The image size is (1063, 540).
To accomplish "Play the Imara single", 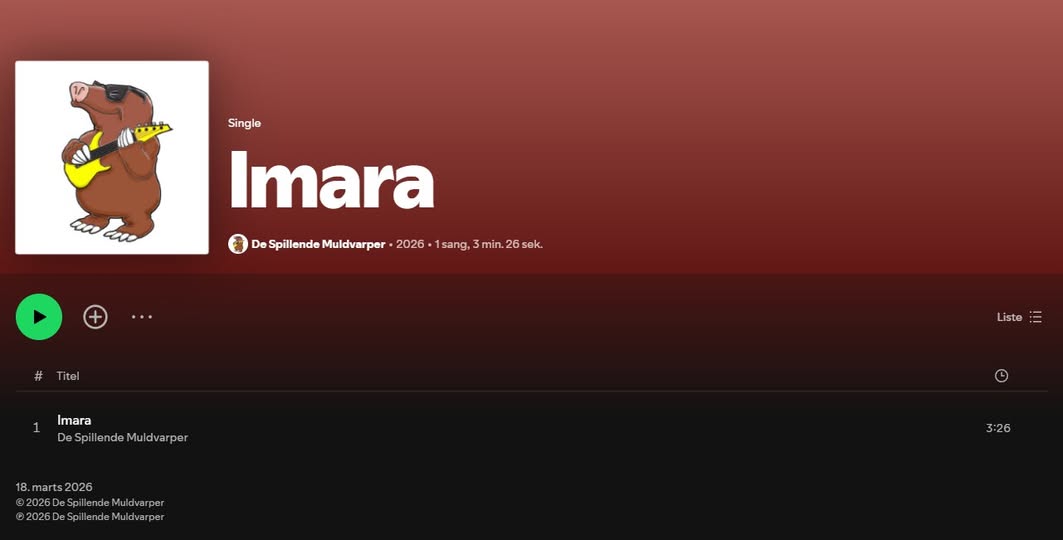I will click(x=39, y=316).
